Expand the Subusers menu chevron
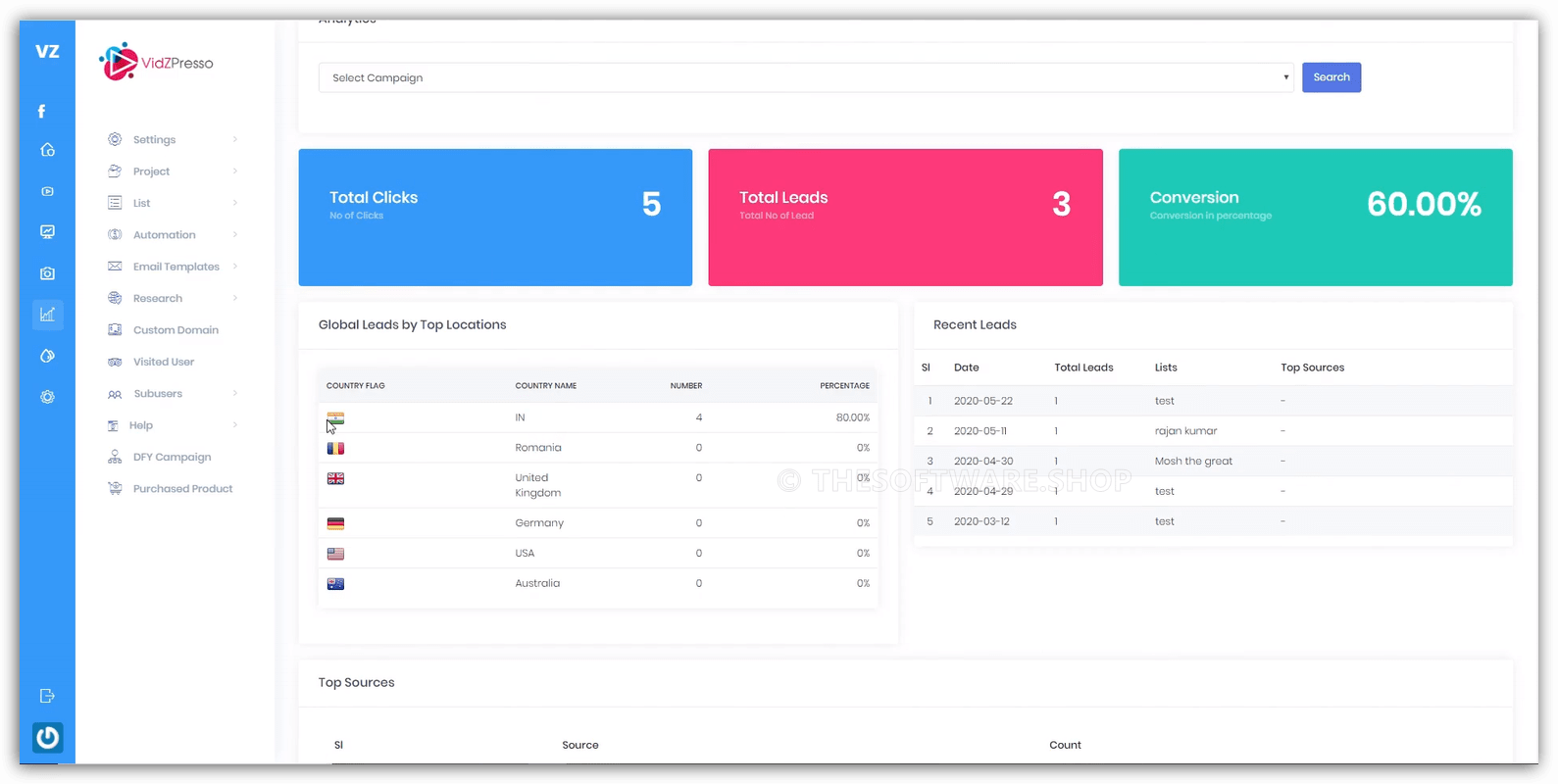 [235, 394]
